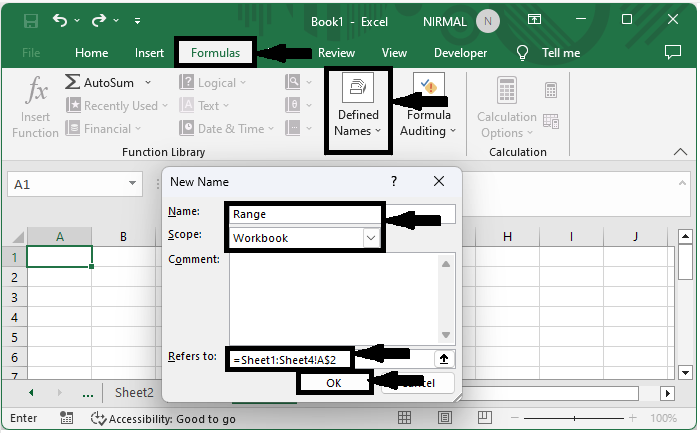Click OK in New Name dialog
The image size is (700, 433).
334,383
